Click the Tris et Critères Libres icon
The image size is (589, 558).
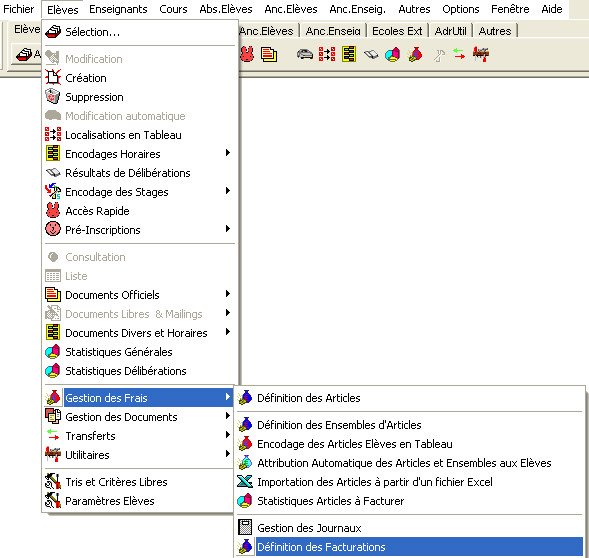[x=53, y=481]
